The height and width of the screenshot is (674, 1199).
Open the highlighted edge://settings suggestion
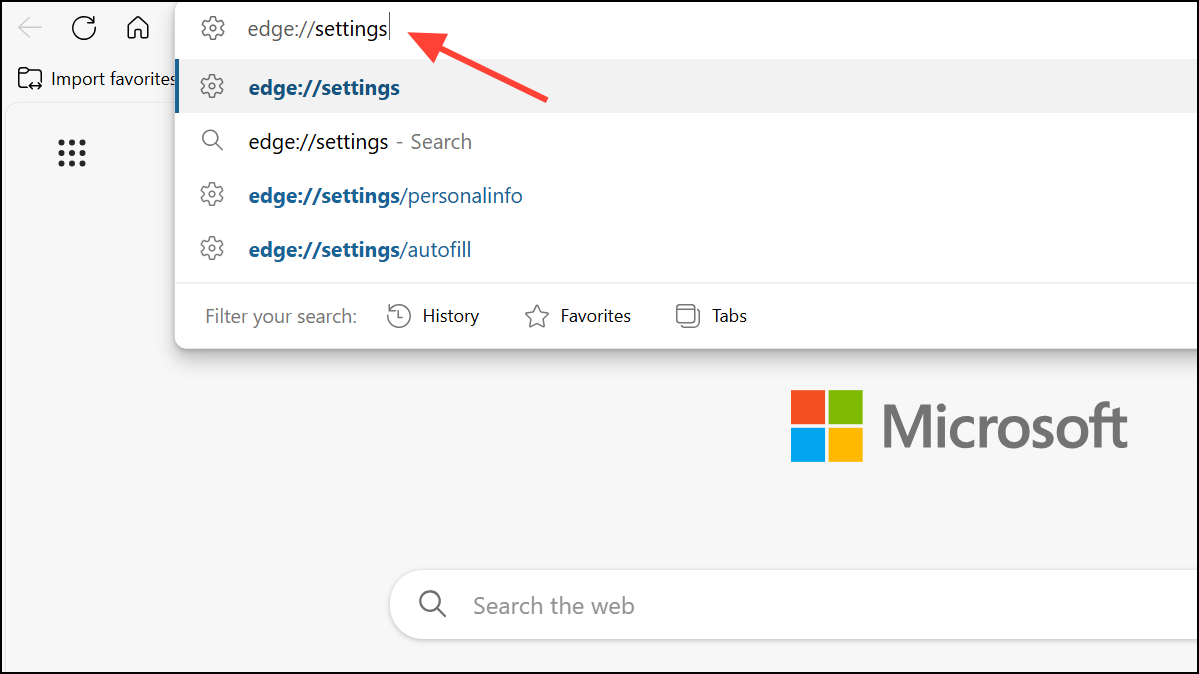tap(324, 87)
